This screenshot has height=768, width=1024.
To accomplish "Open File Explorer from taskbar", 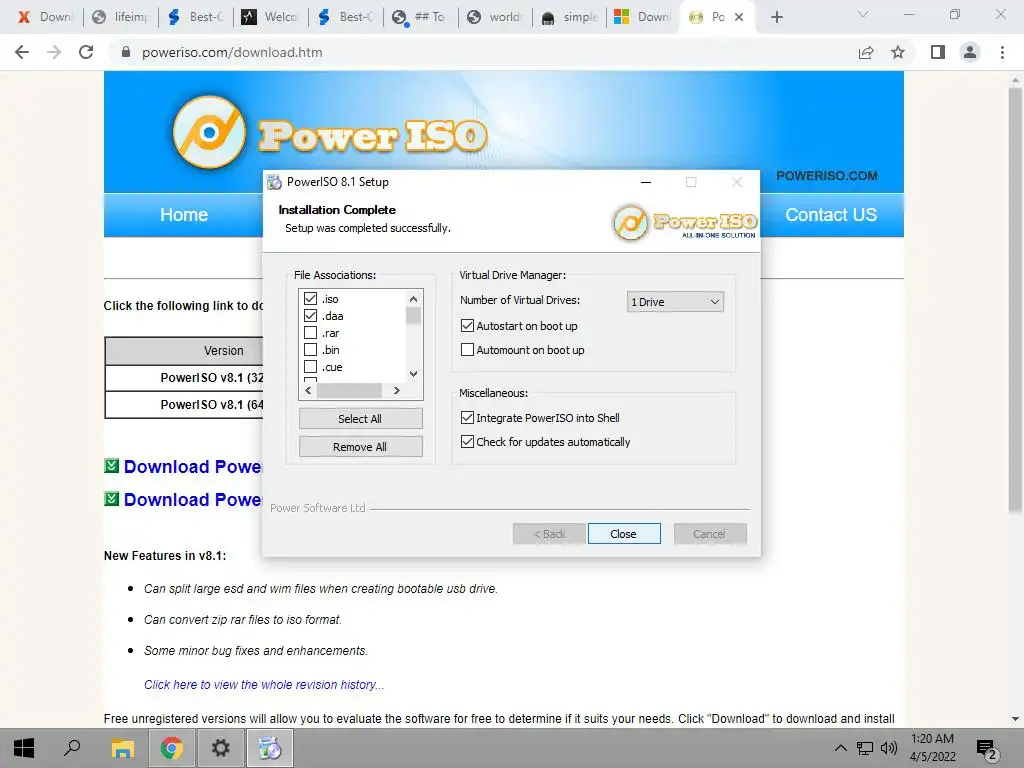I will tap(122, 748).
